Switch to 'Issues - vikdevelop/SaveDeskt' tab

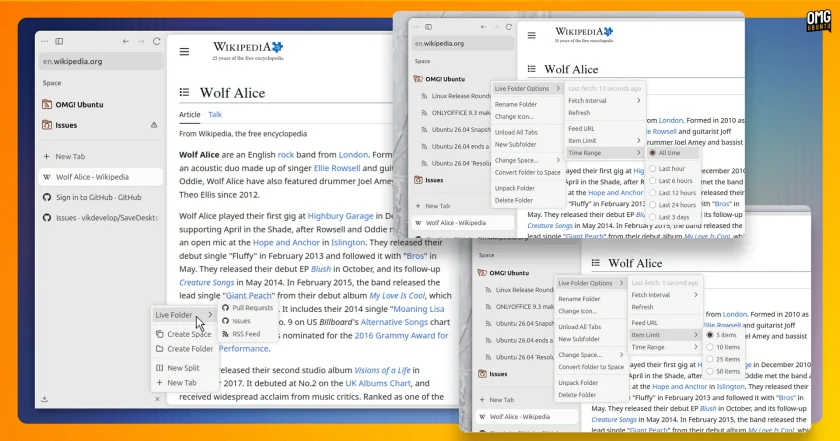point(101,218)
